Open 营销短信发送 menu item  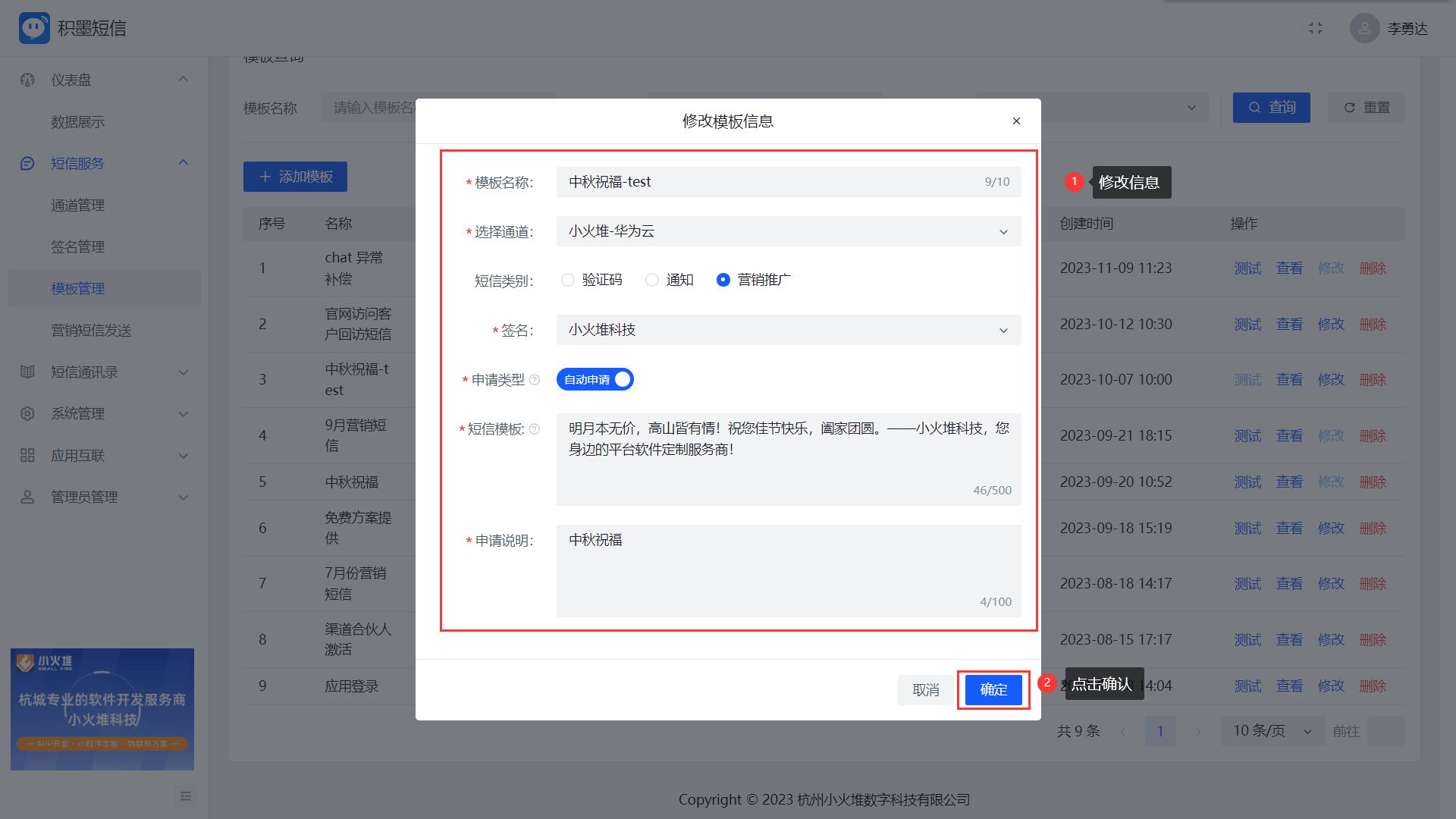(x=91, y=330)
